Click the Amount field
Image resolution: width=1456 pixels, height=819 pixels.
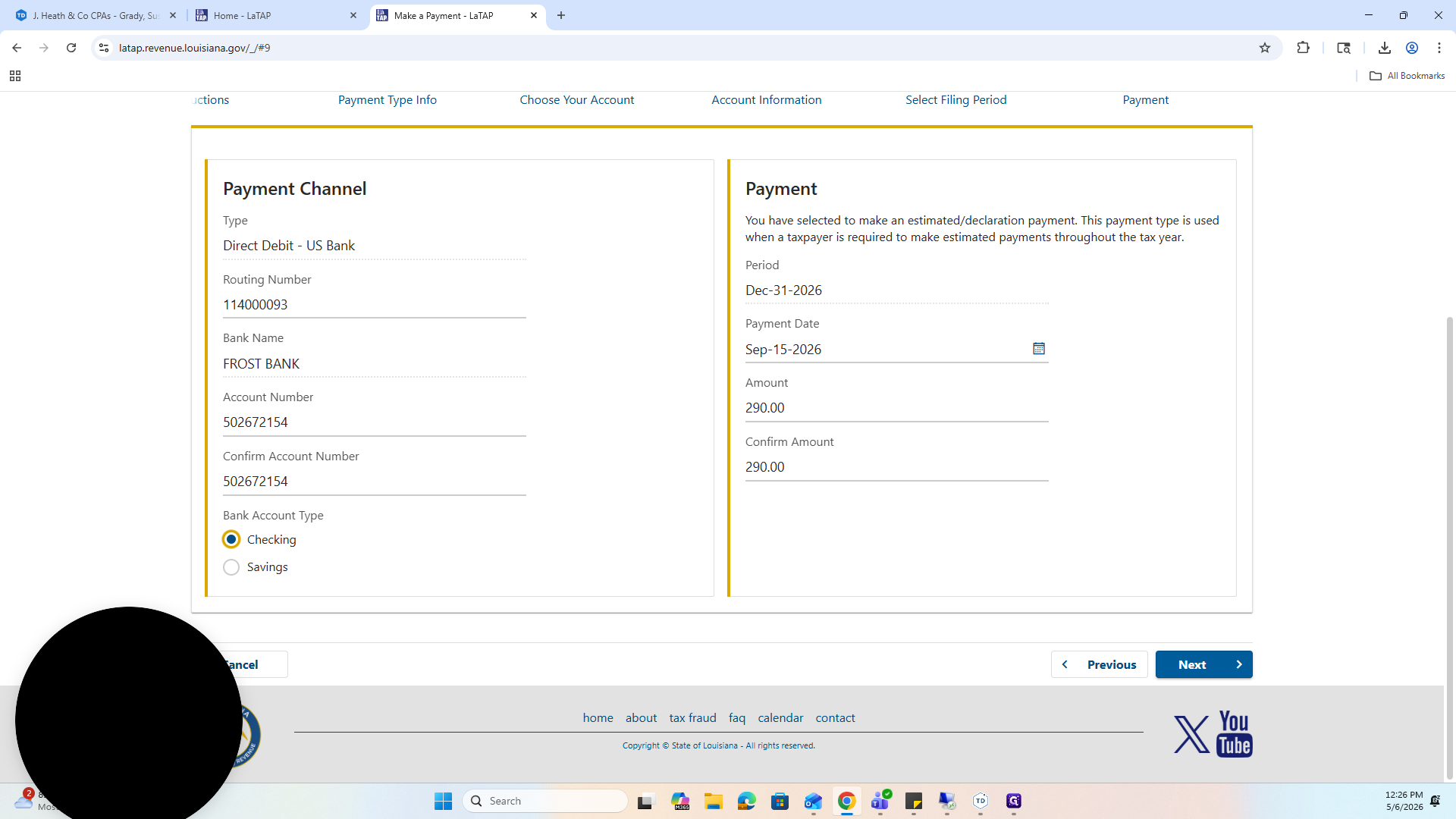point(897,408)
